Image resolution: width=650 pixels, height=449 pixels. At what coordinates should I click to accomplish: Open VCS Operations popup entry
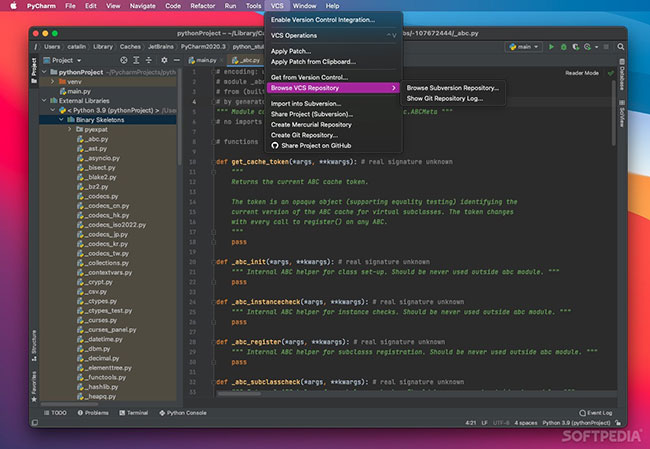click(333, 35)
